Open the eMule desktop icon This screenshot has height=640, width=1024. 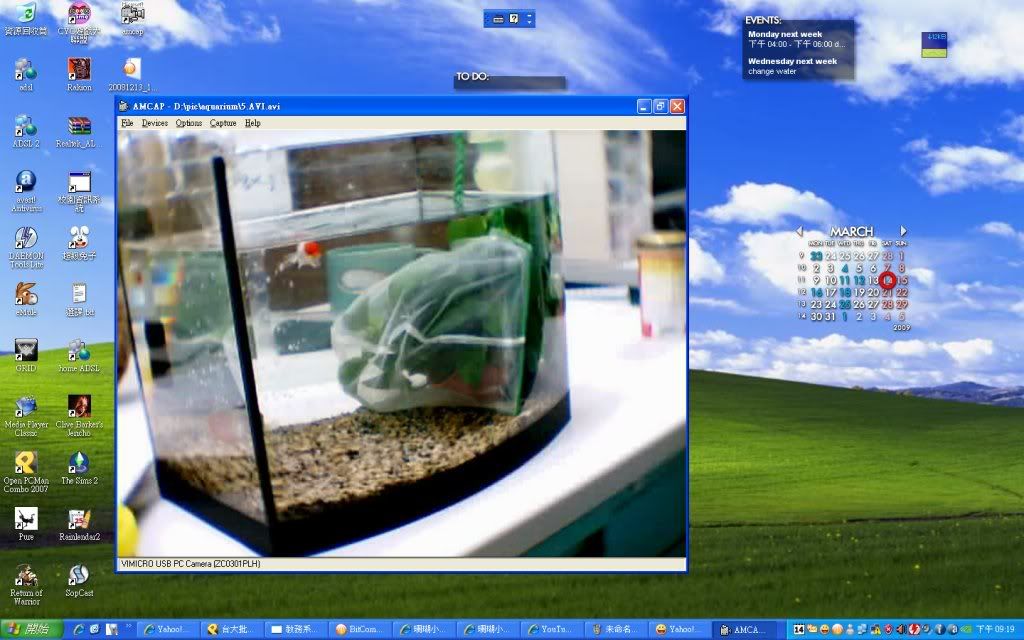click(25, 296)
